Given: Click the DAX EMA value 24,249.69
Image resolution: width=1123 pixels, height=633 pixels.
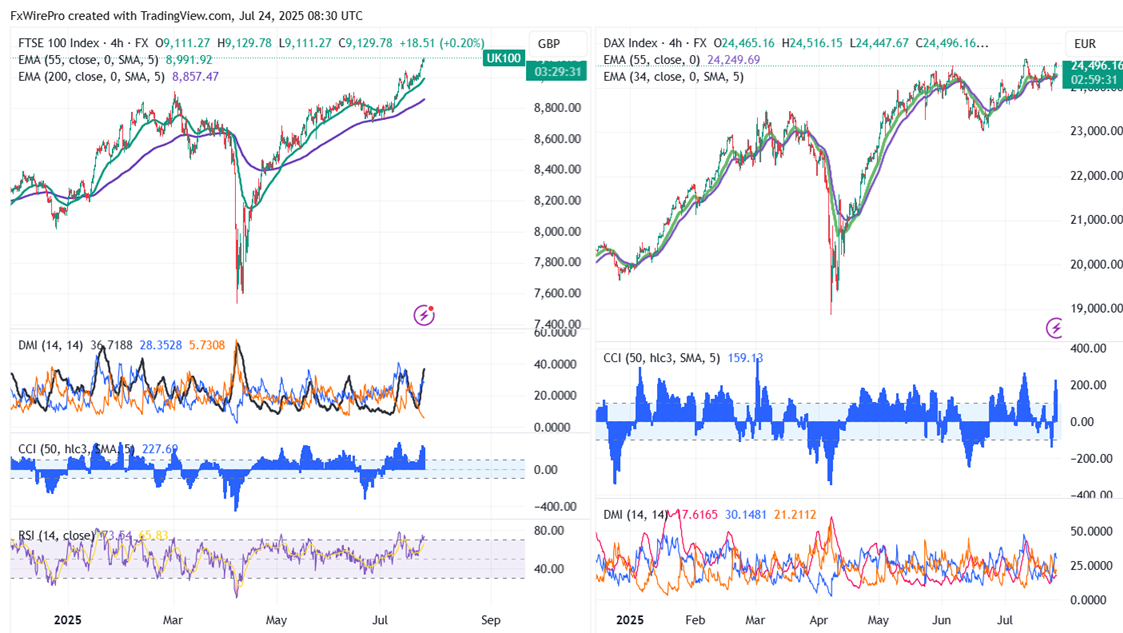Looking at the screenshot, I should 733,60.
